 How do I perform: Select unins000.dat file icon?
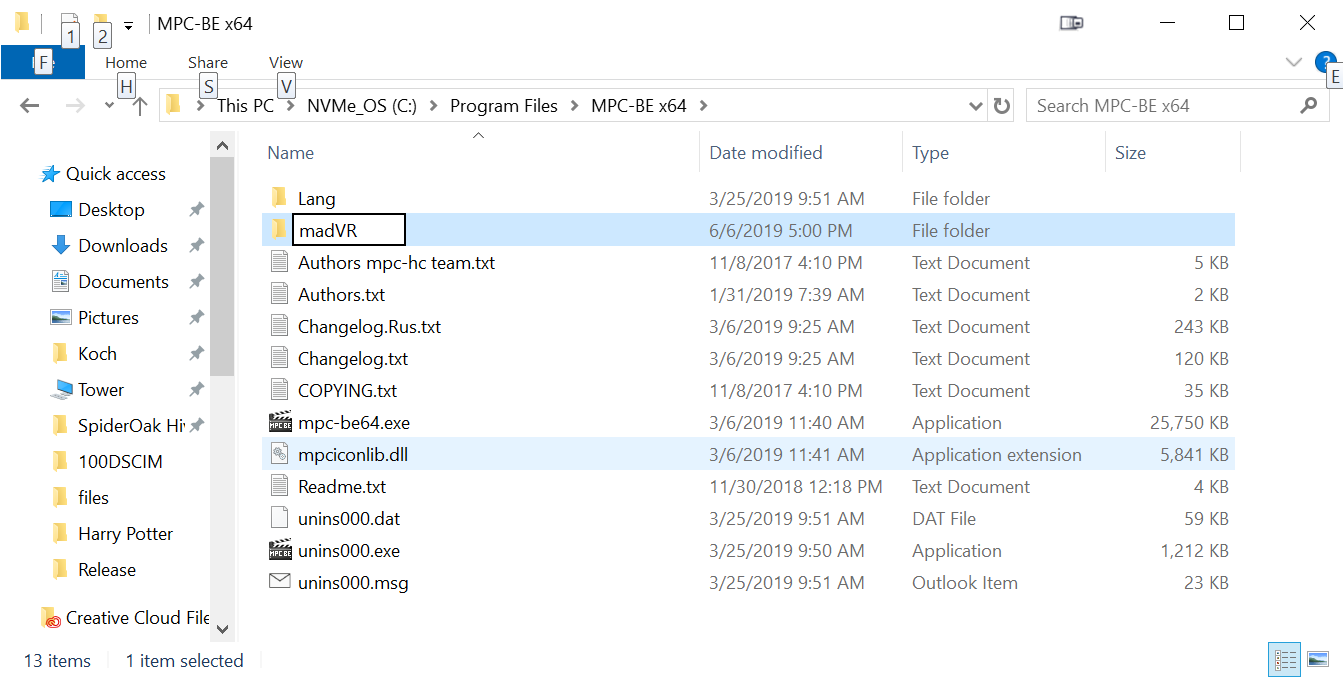point(280,518)
